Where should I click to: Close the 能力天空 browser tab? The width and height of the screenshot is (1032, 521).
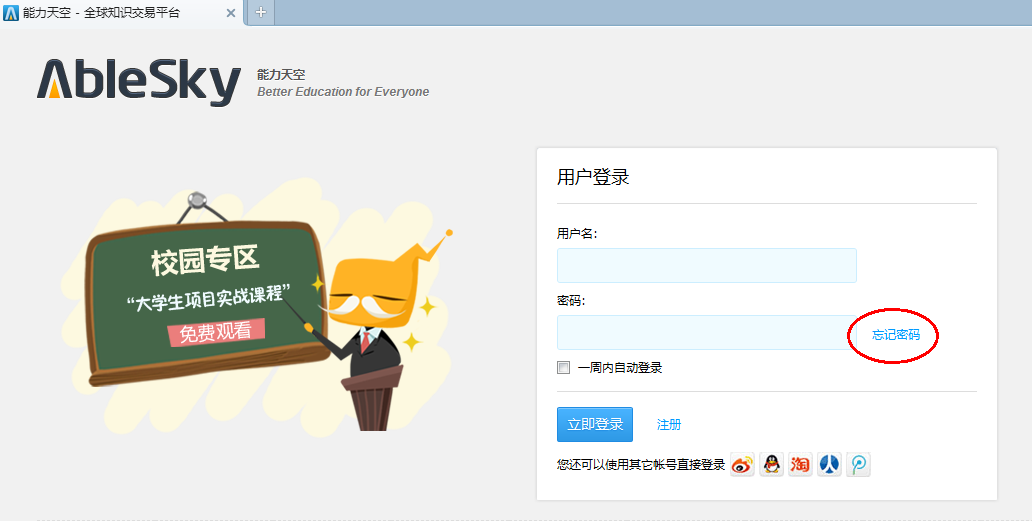coord(231,13)
